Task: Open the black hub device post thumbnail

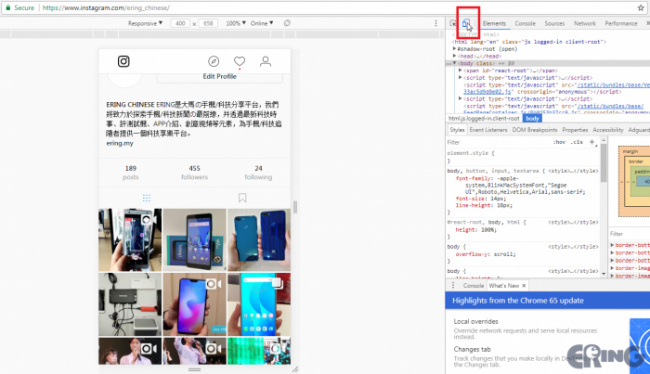Action: (x=130, y=304)
